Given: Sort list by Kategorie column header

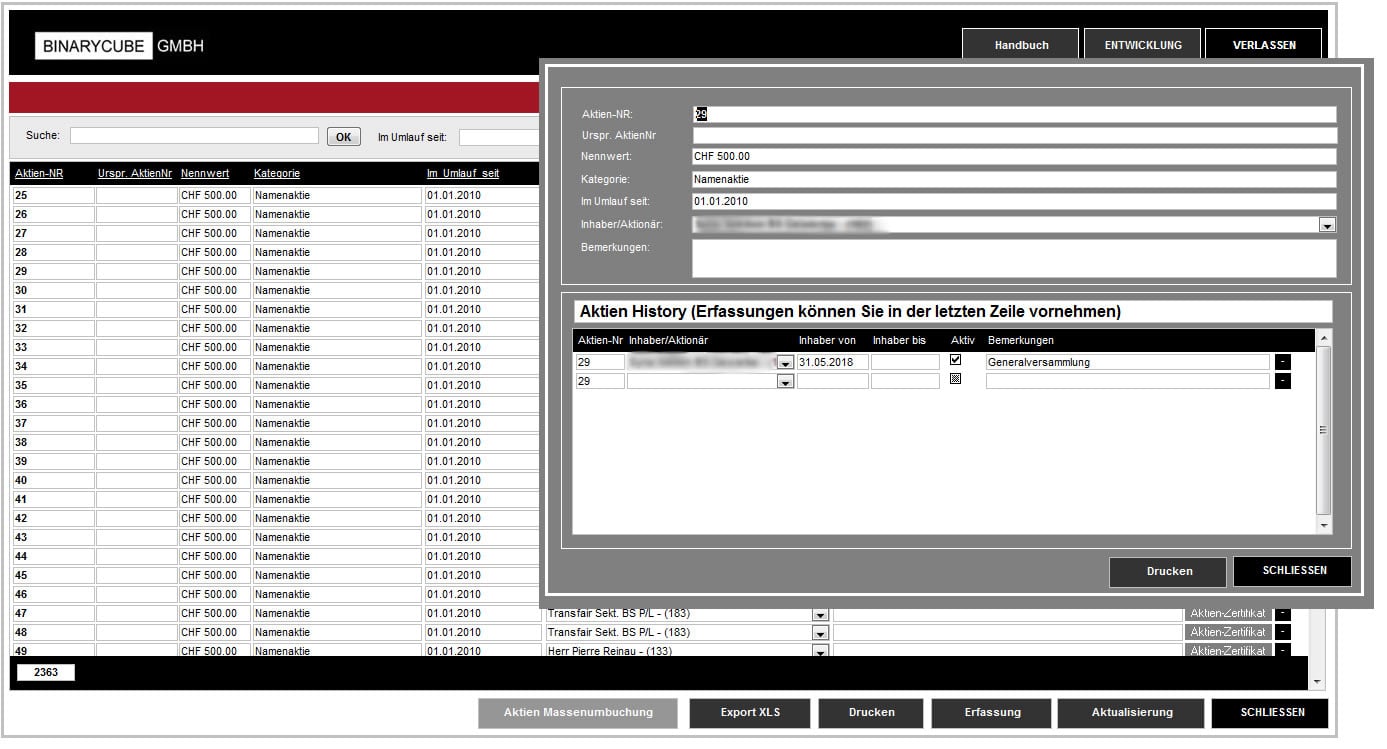Looking at the screenshot, I should pos(277,173).
